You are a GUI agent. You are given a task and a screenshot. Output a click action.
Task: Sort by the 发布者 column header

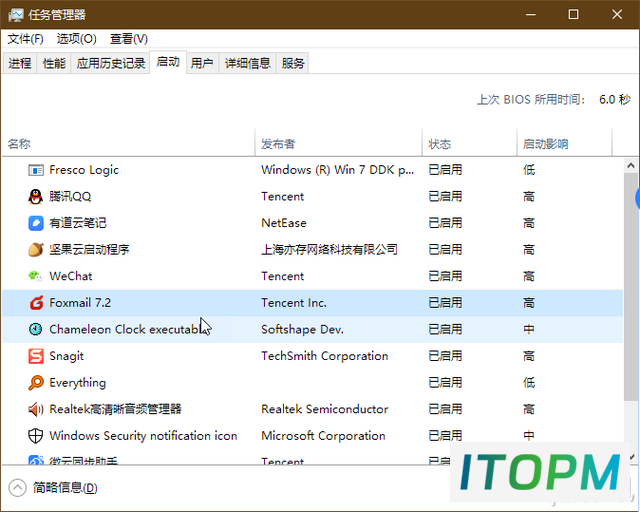tap(339, 144)
